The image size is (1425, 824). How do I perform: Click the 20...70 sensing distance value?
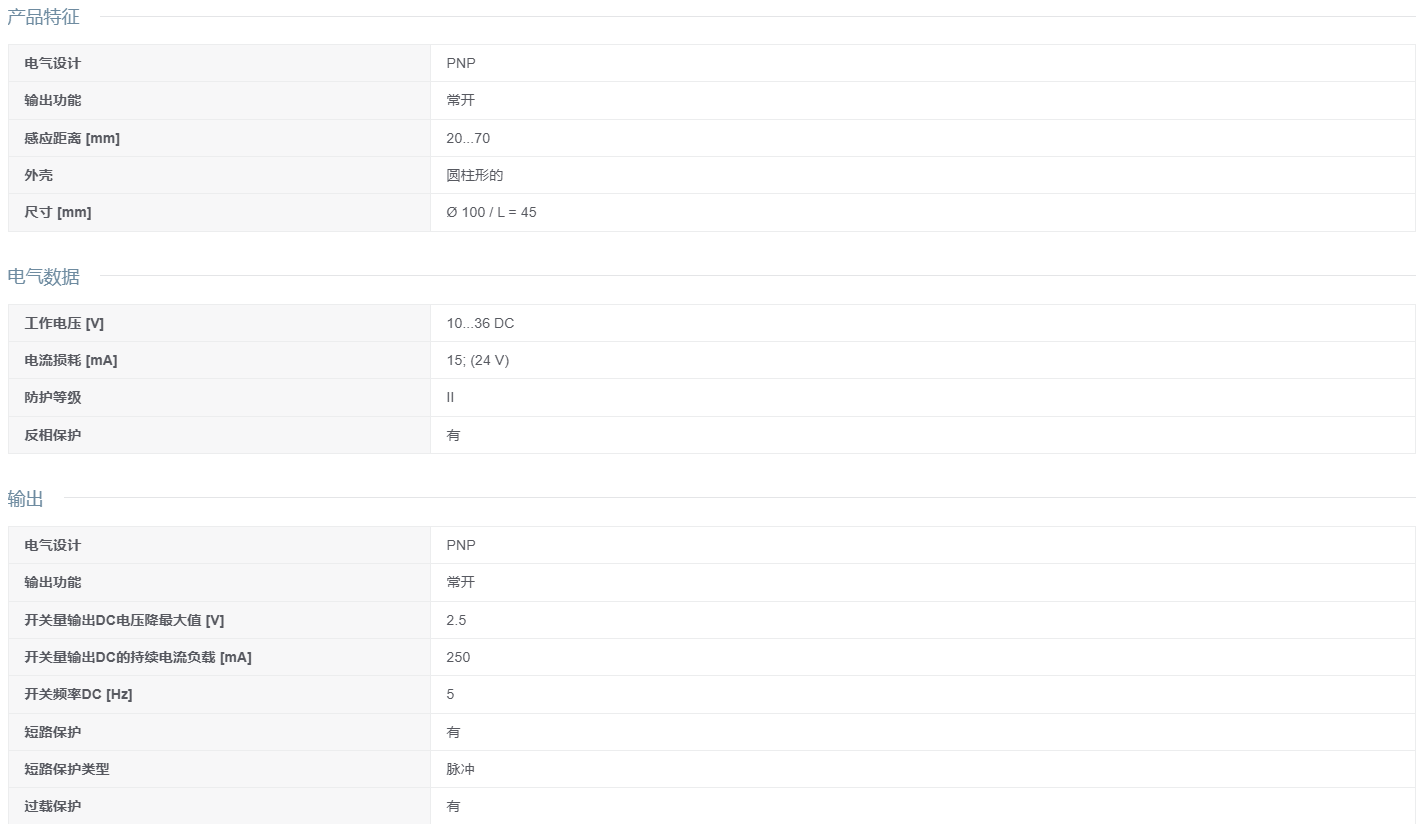click(468, 138)
